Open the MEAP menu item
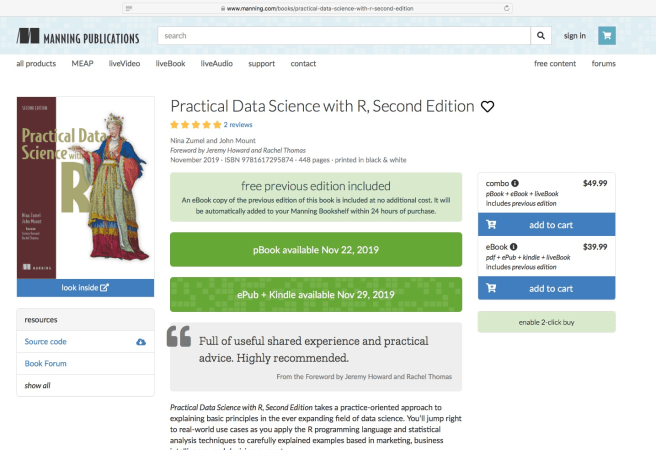This screenshot has width=656, height=450. pos(83,64)
